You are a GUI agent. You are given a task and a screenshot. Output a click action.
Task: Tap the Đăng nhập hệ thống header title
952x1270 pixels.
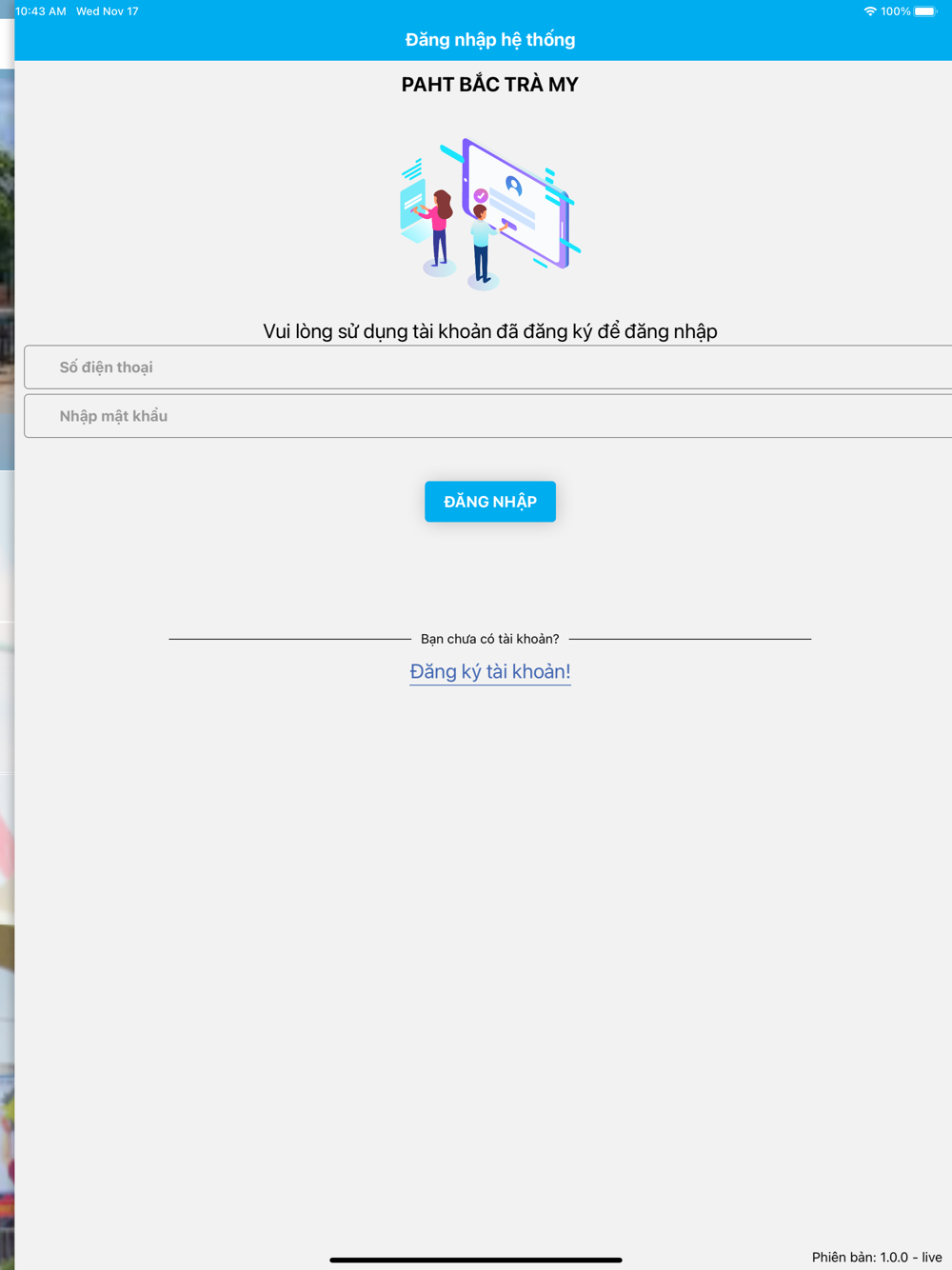pos(490,40)
